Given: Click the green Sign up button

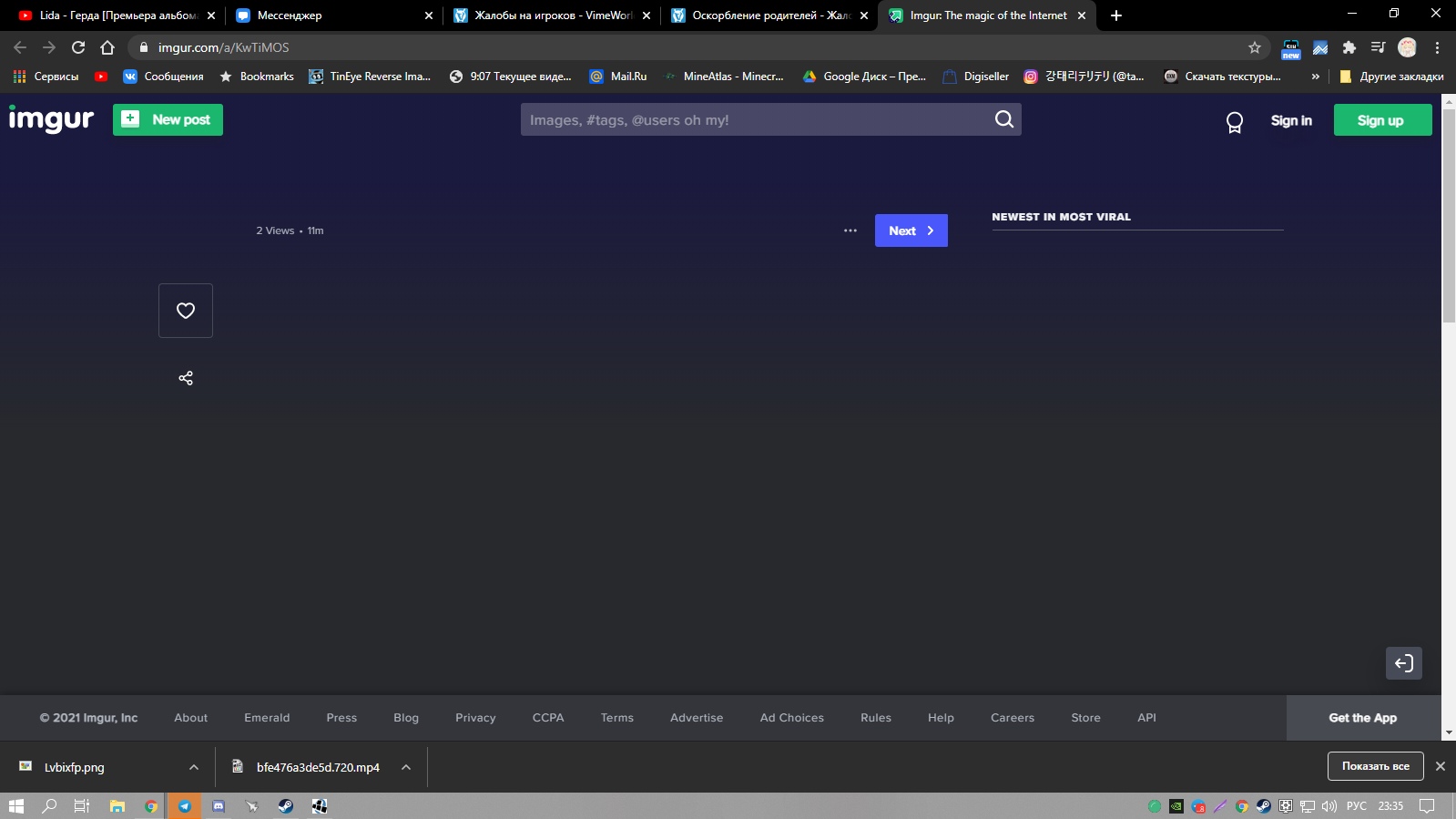Looking at the screenshot, I should (1381, 120).
